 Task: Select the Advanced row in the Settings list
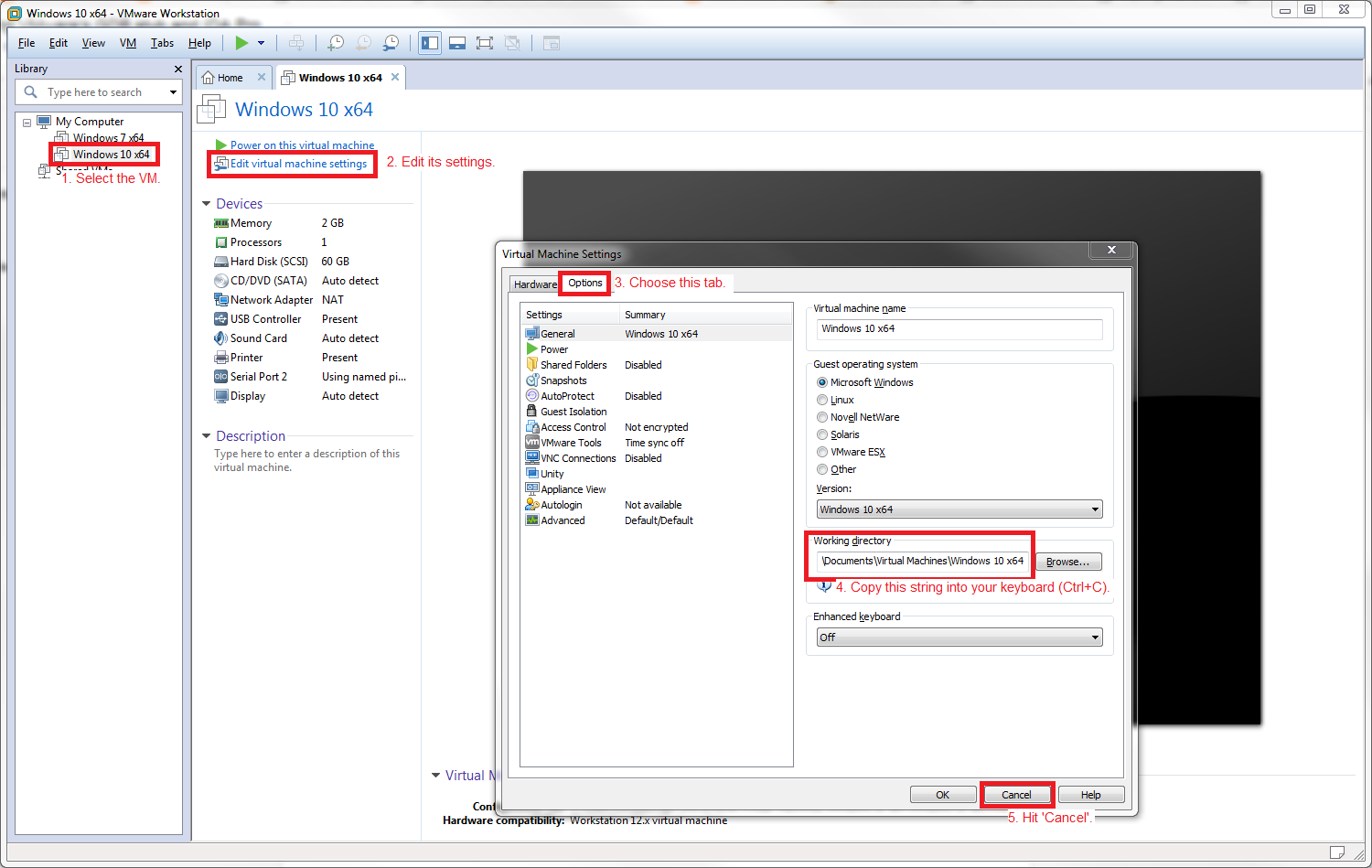pyautogui.click(x=656, y=520)
